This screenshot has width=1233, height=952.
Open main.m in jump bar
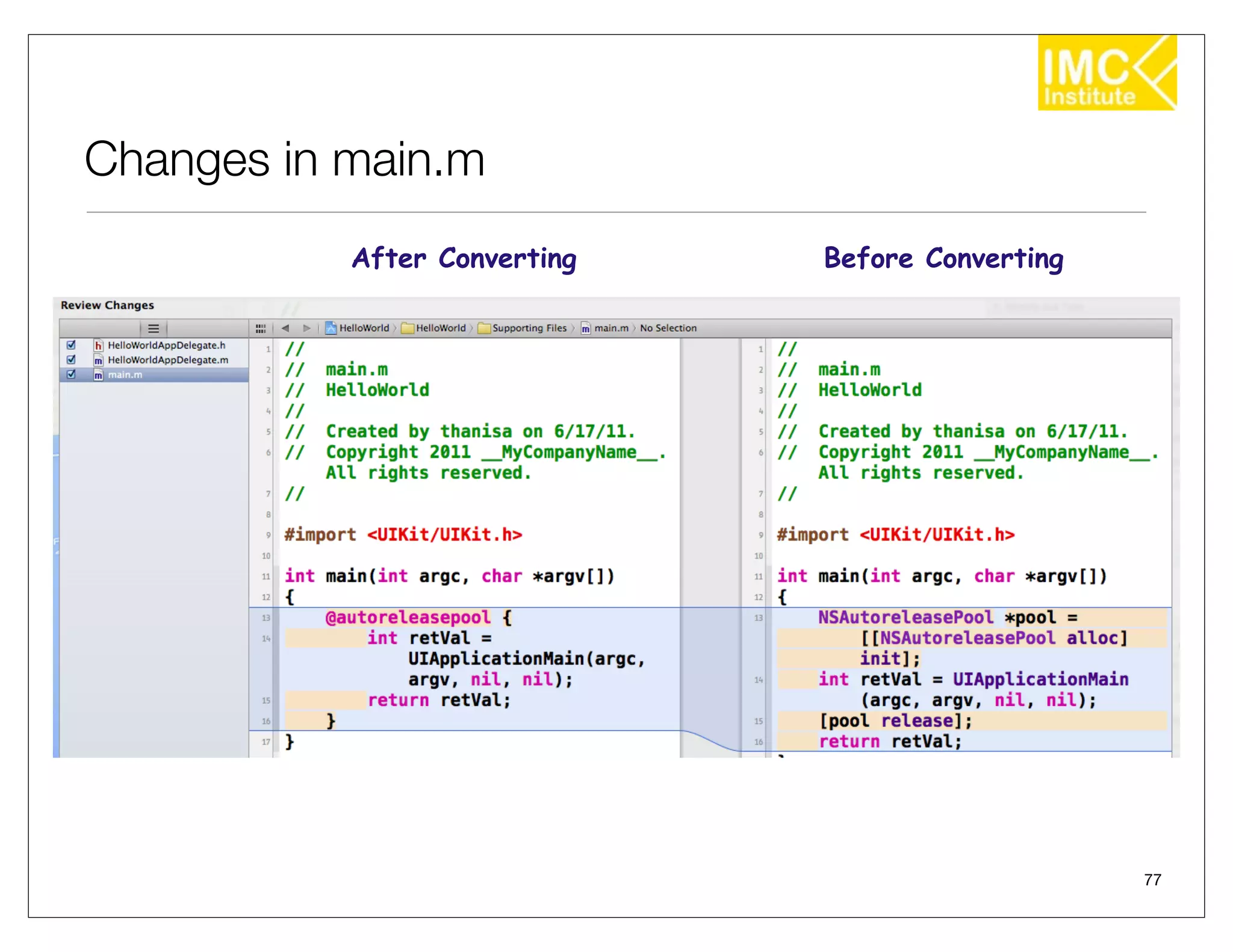[611, 328]
